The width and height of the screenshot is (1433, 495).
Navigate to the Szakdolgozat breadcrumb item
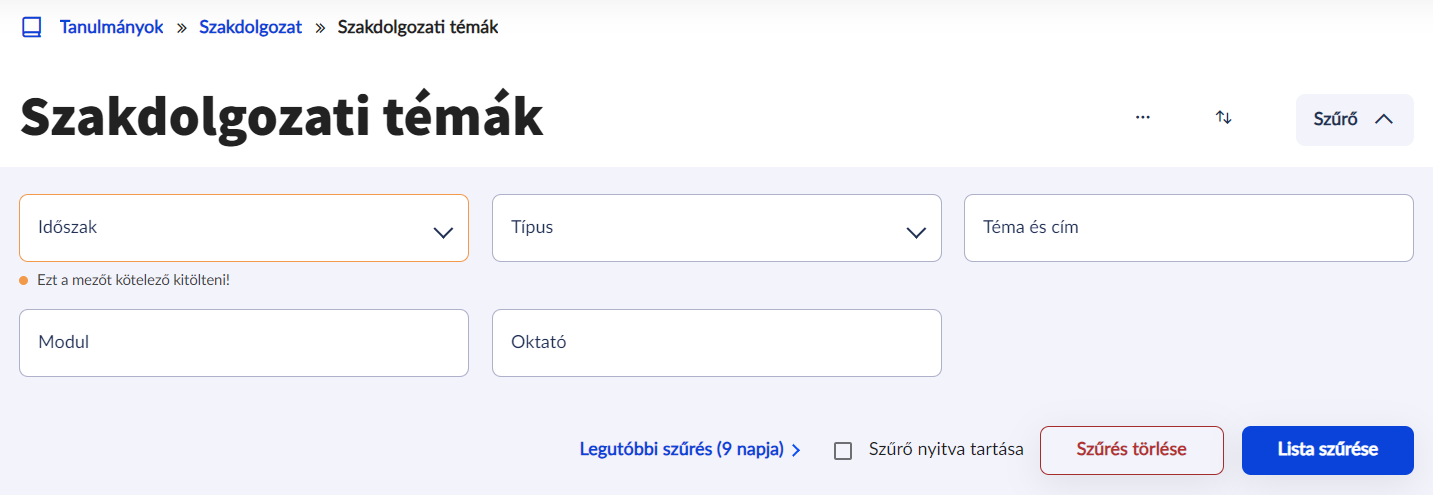tap(250, 27)
